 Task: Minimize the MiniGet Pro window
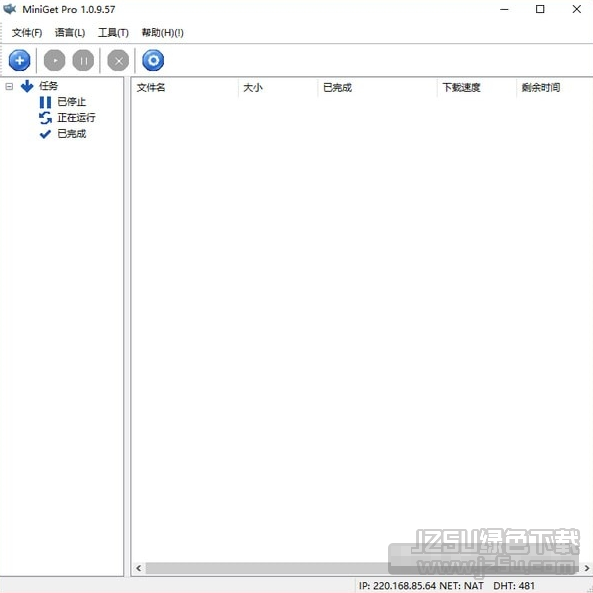point(504,9)
